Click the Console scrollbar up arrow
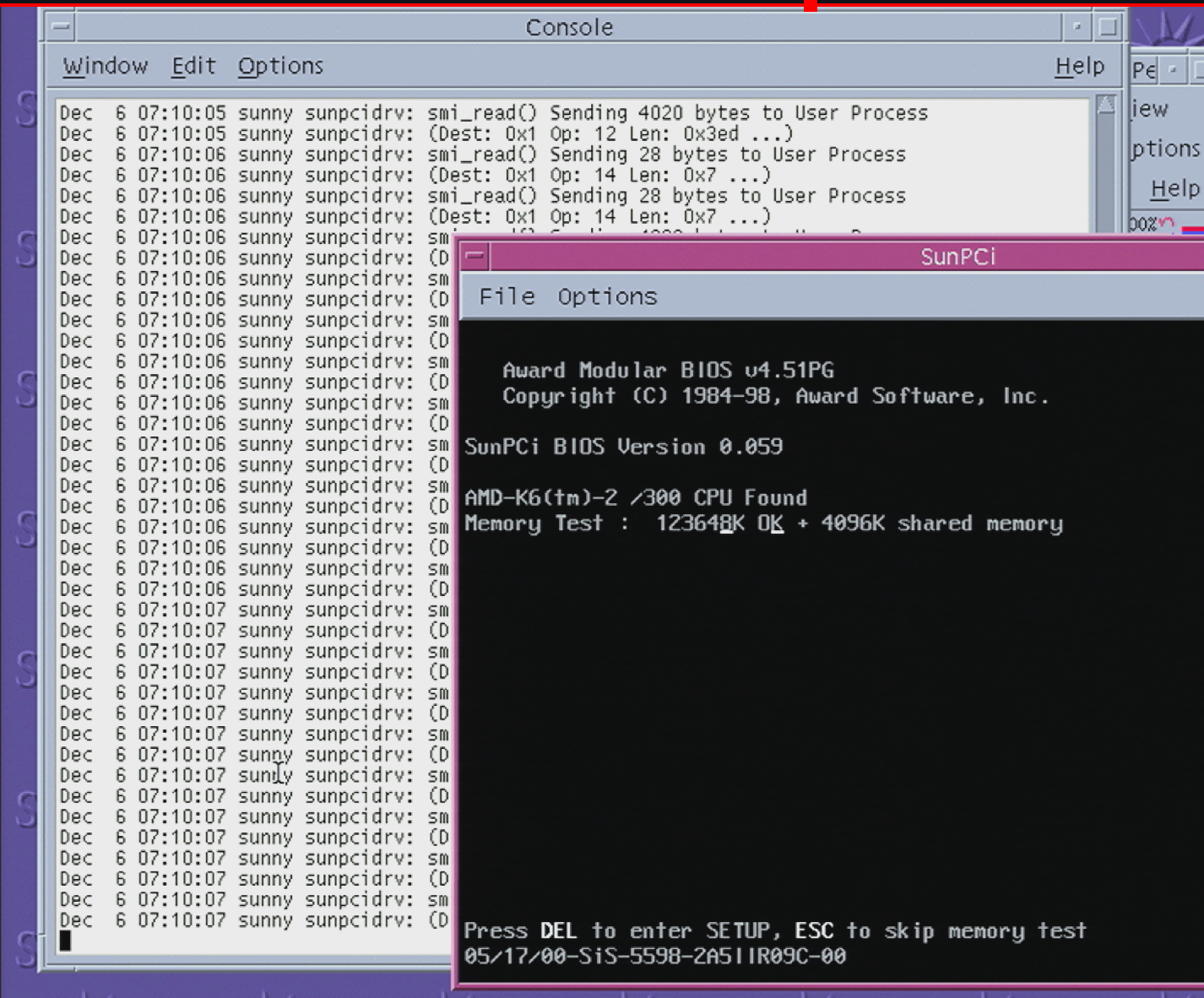This screenshot has height=998, width=1204. pyautogui.click(x=1105, y=106)
